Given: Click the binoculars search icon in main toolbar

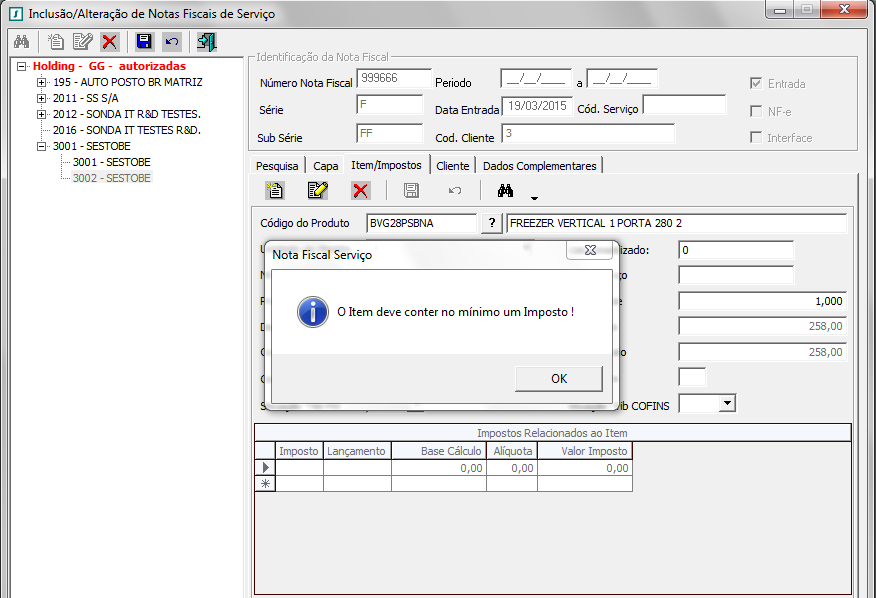Looking at the screenshot, I should tap(21, 42).
